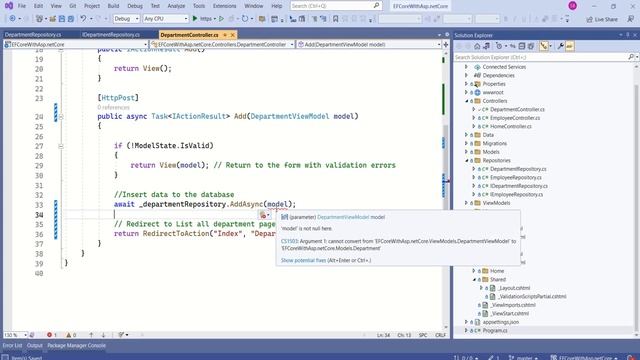Viewport: 640px width, 360px height.
Task: Open EmployeeController.cs in Solution Explorer
Action: coord(515,118)
